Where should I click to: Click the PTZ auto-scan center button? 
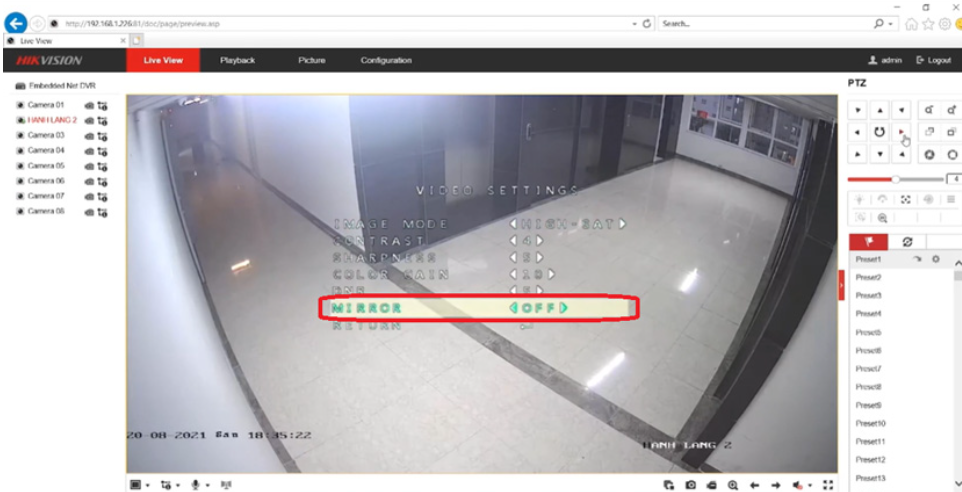pos(879,132)
